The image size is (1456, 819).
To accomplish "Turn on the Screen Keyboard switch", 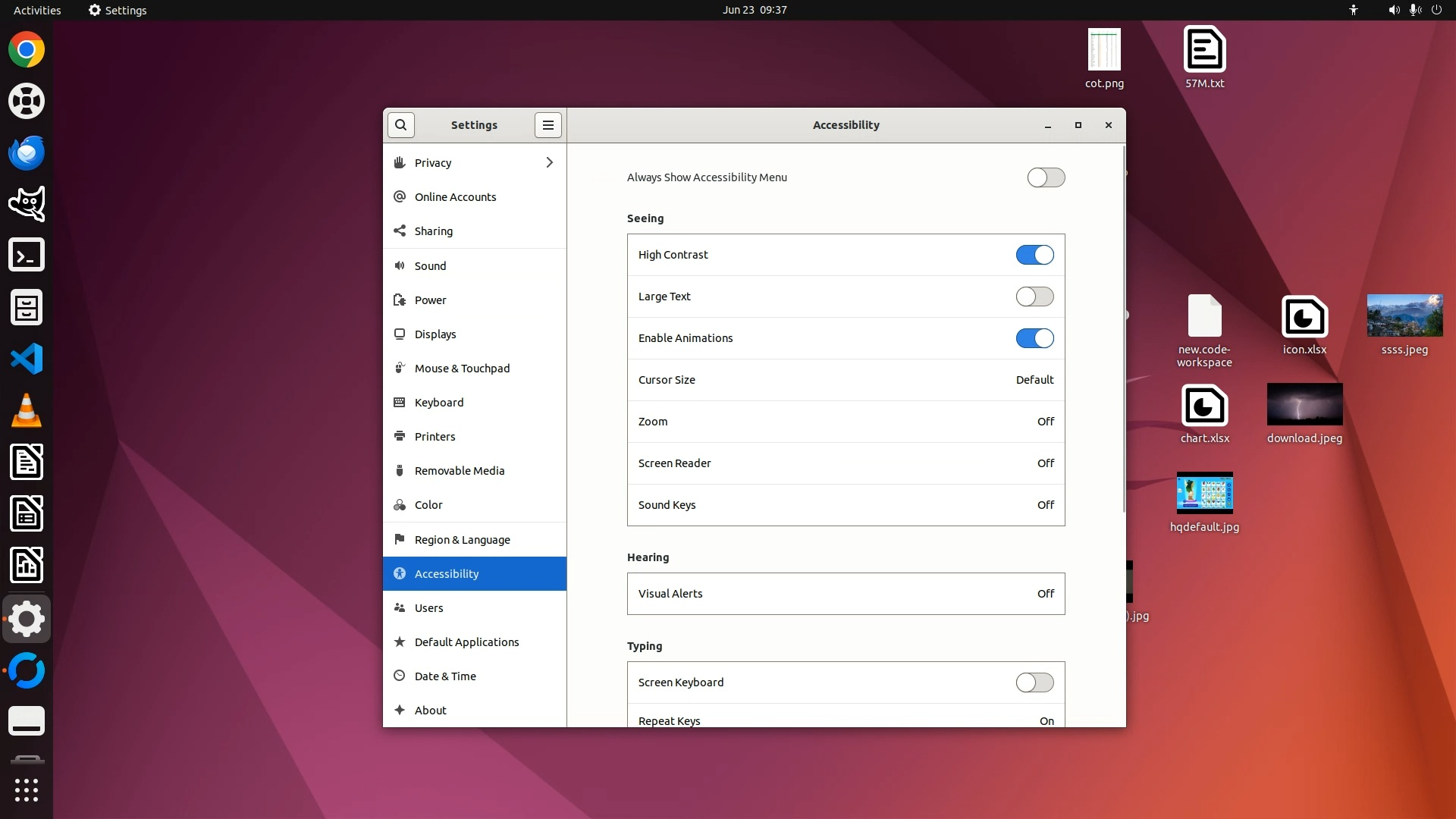I will 1034,682.
